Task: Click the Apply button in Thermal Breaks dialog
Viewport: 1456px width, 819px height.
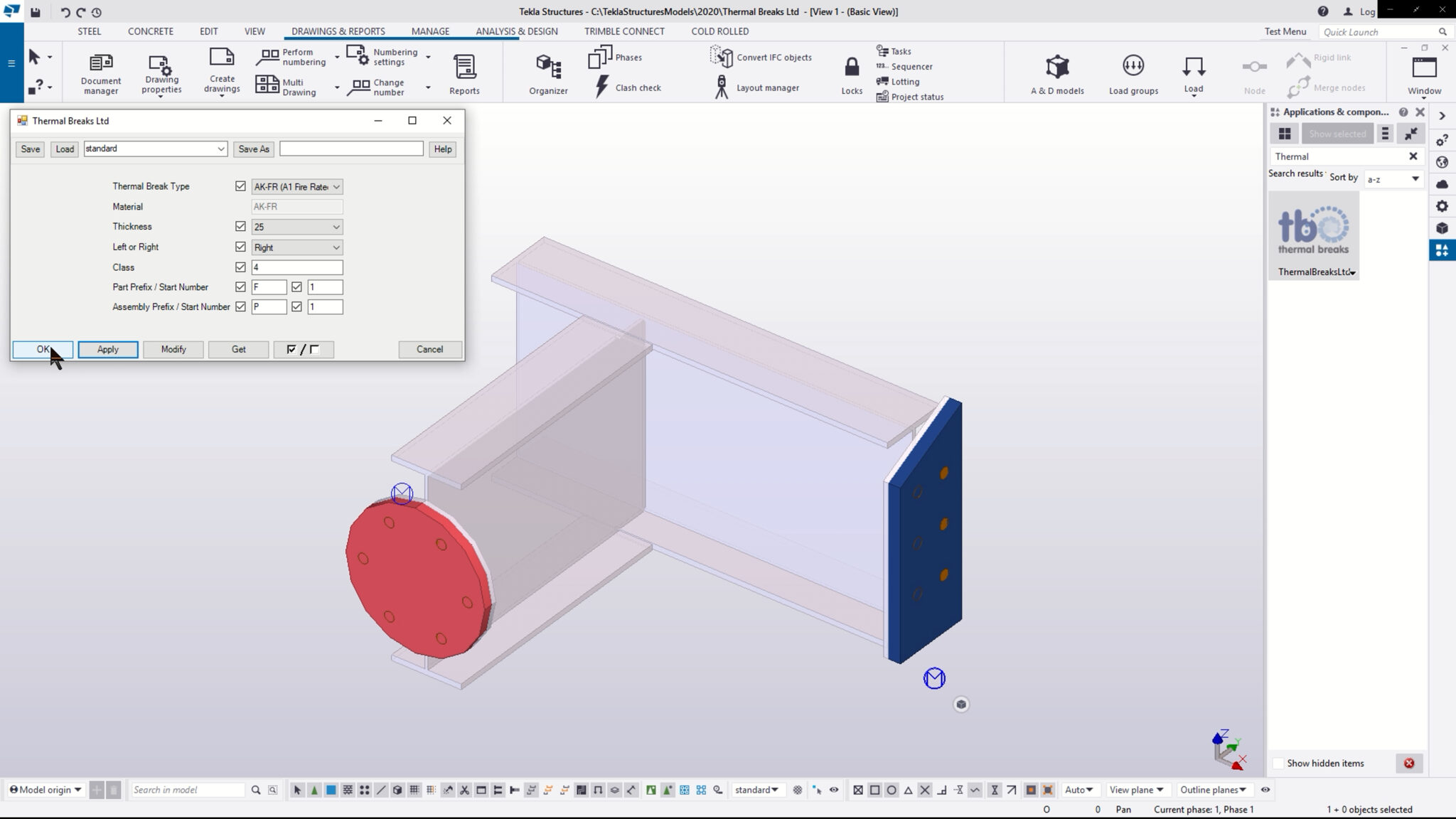Action: coord(107,349)
